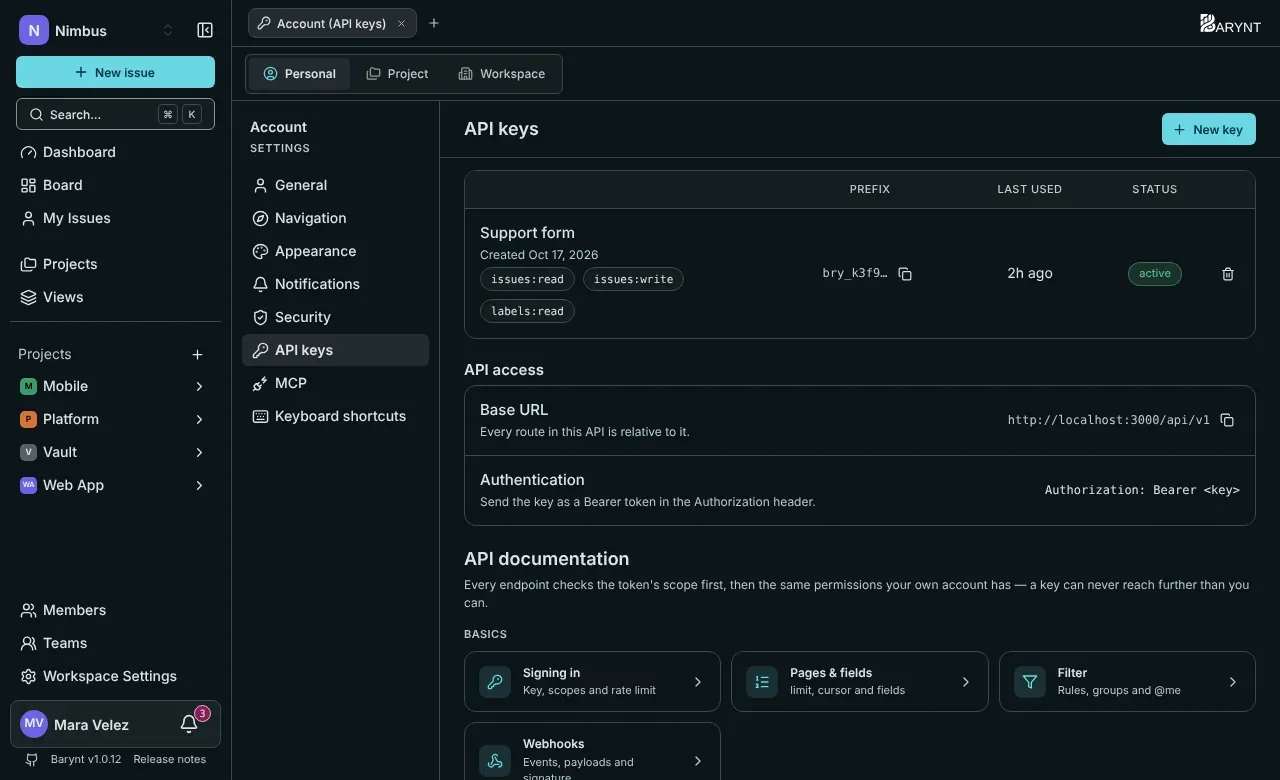Focus the Search field
Screen dimensions: 1280x780
pos(115,114)
